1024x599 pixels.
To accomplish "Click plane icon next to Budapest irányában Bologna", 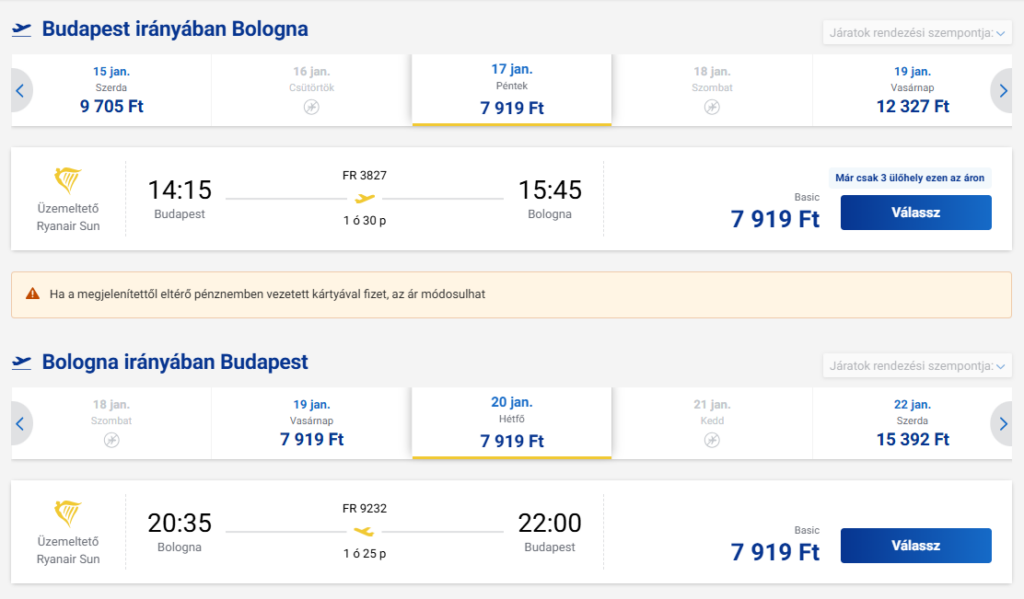I will tap(22, 29).
